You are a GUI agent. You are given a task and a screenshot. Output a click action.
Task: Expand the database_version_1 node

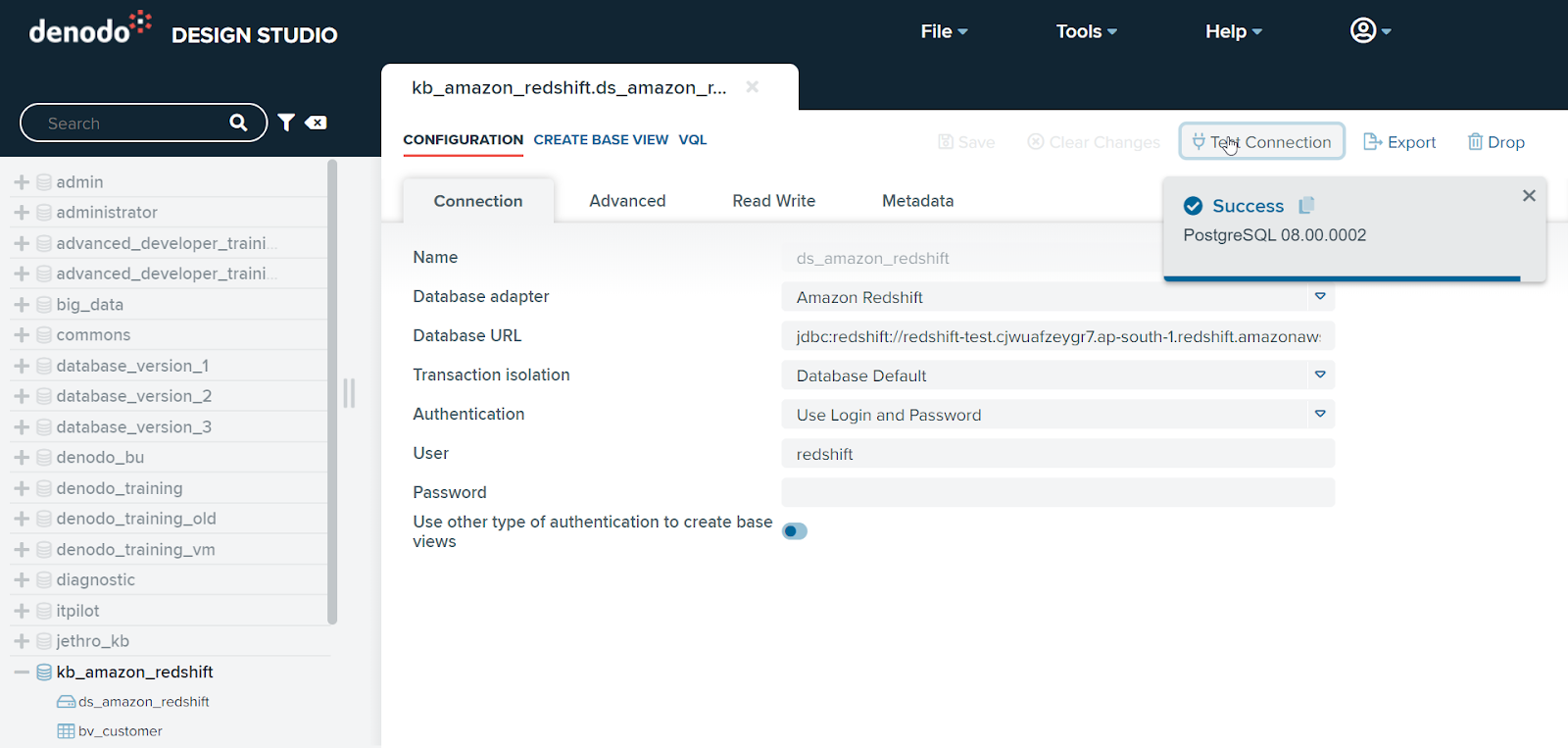(x=22, y=366)
